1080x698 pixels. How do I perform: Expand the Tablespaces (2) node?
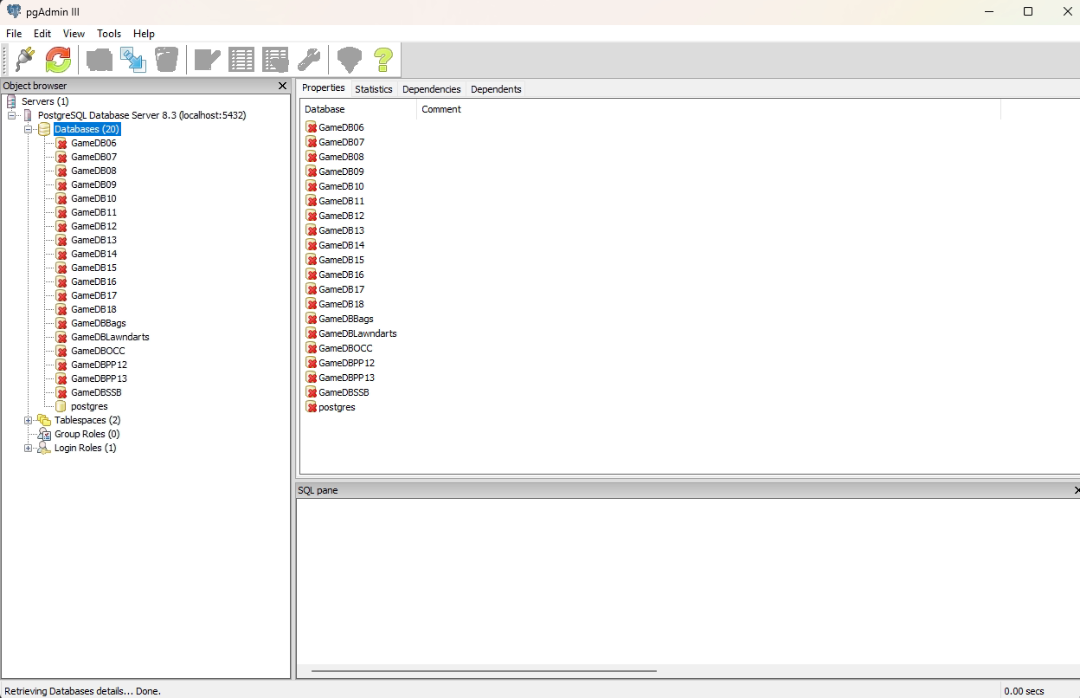tap(29, 420)
